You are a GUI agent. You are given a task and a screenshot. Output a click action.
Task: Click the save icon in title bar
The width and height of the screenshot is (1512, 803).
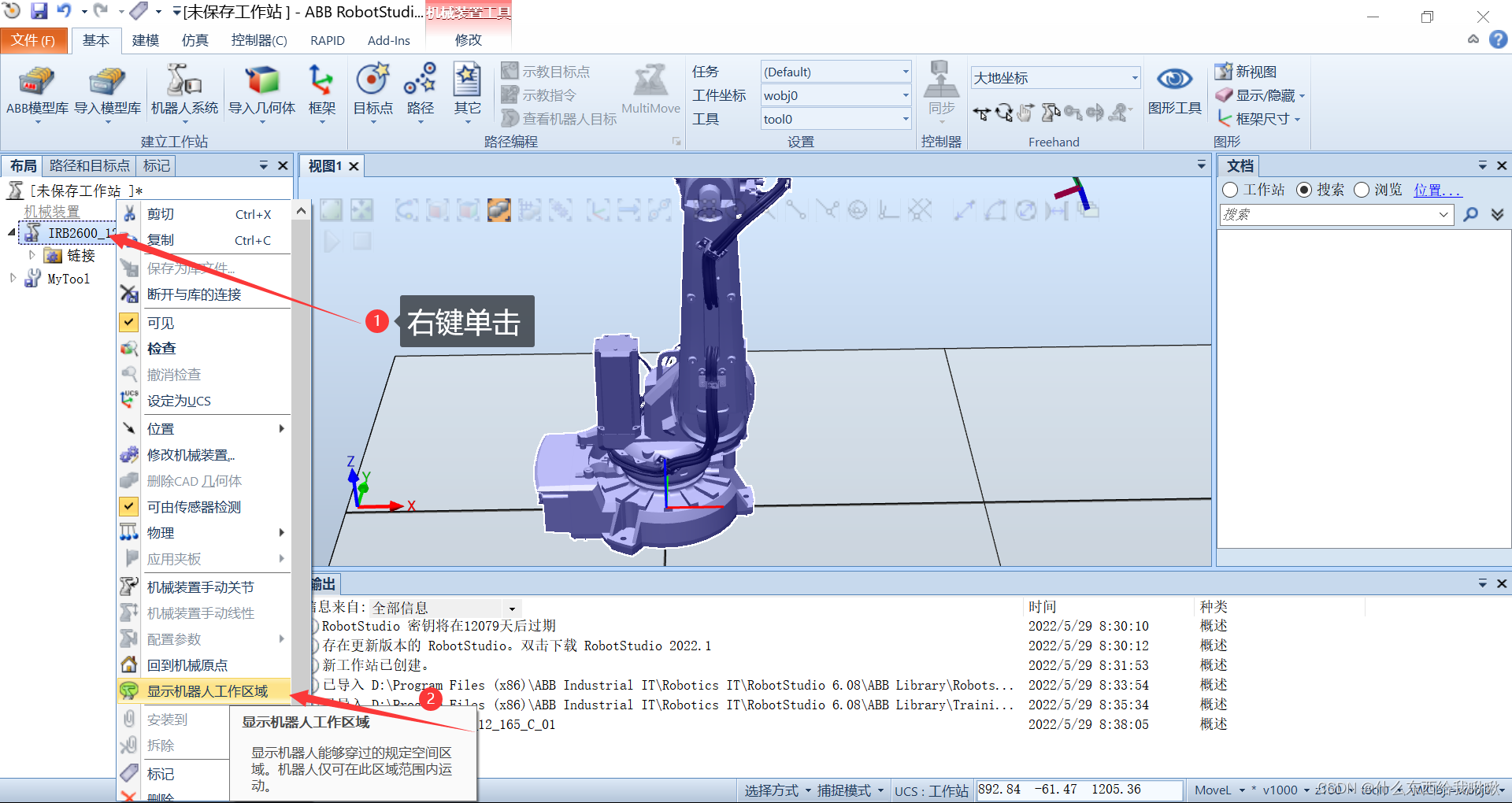[39, 11]
